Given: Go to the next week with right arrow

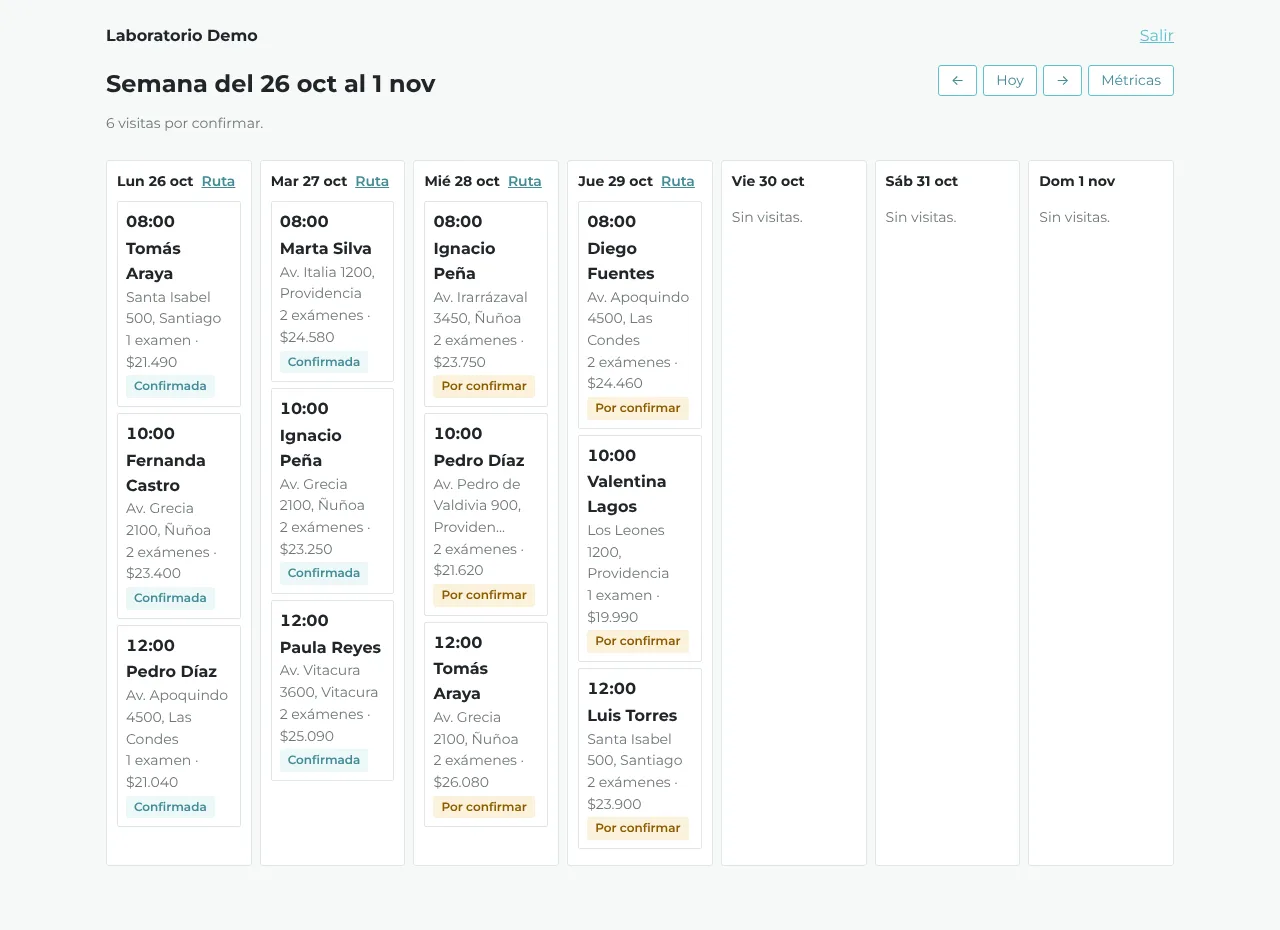Looking at the screenshot, I should click(x=1062, y=80).
